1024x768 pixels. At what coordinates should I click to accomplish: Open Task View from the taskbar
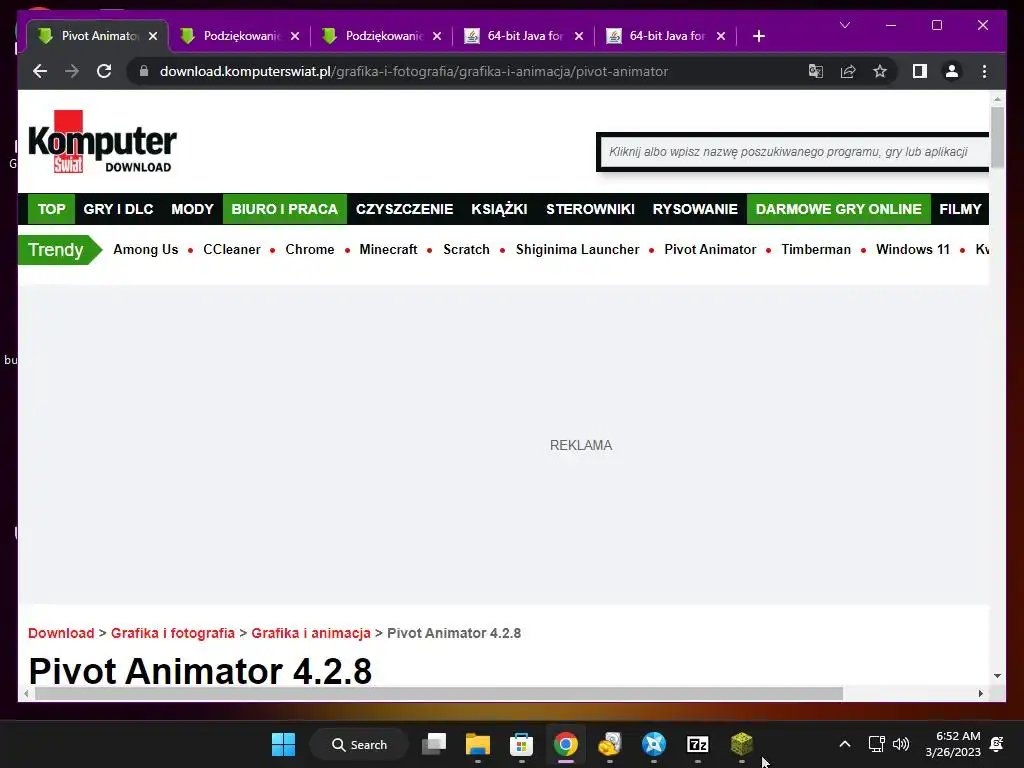point(434,744)
